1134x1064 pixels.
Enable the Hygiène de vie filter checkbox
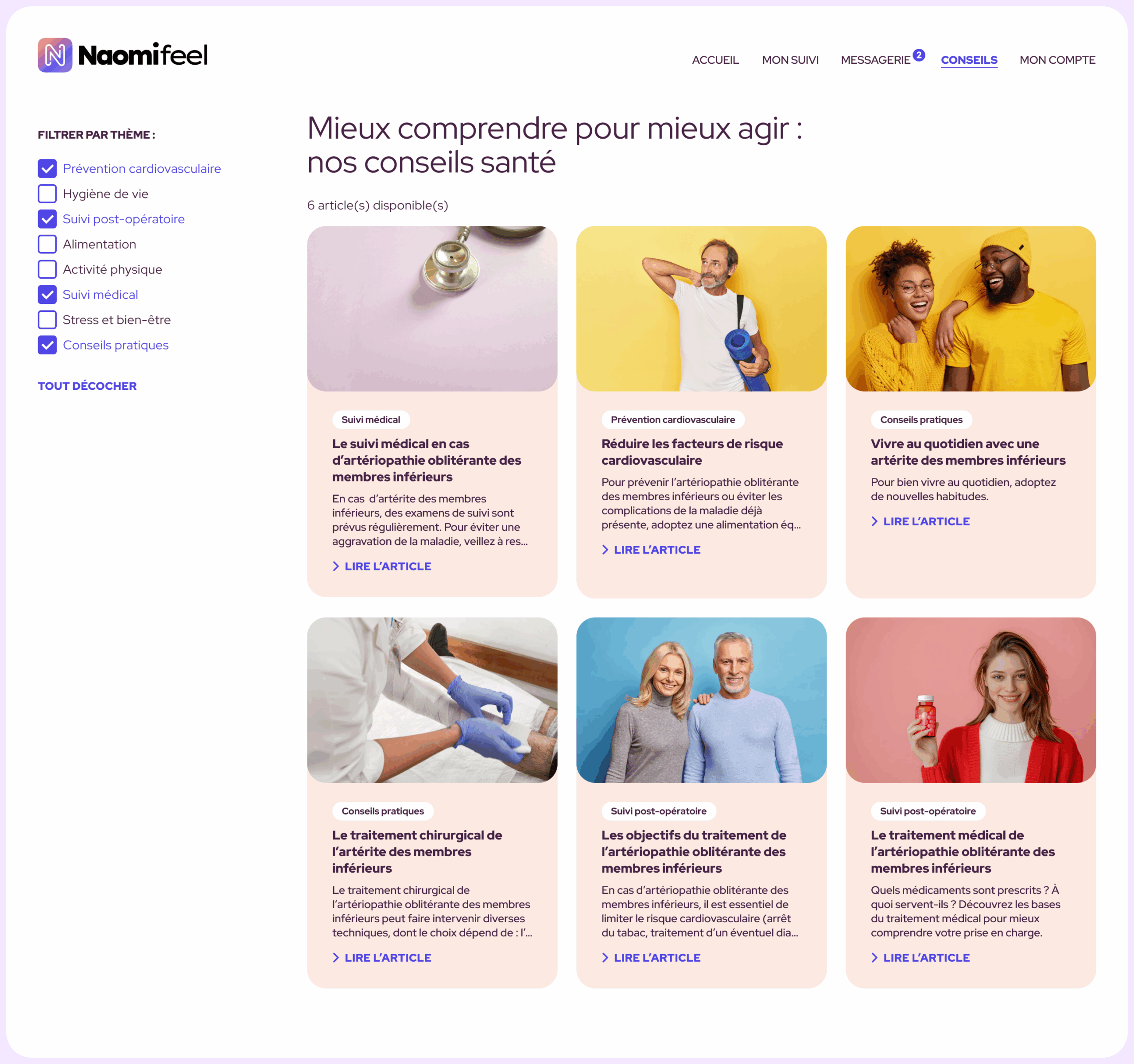click(x=47, y=194)
